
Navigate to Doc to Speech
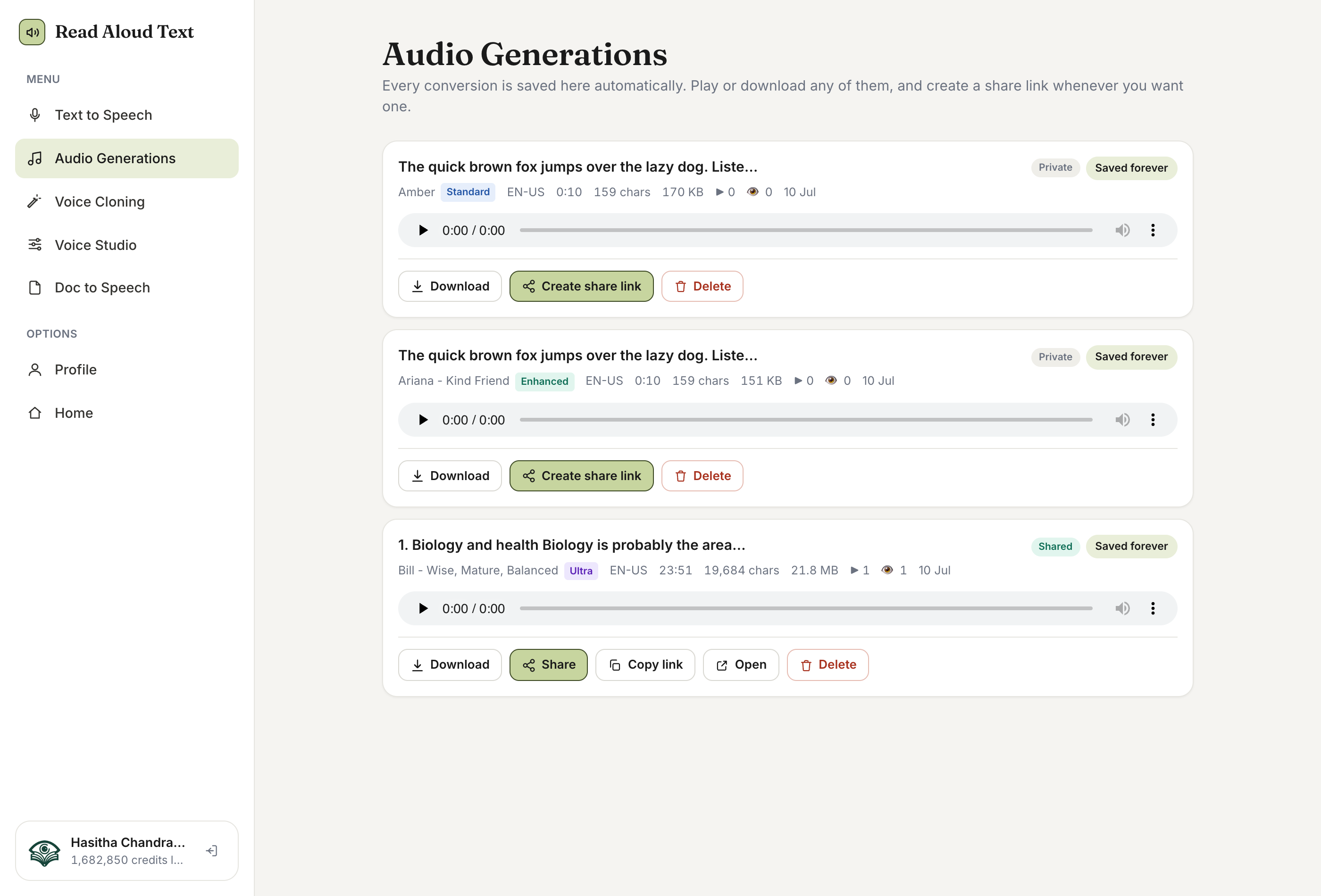(x=126, y=288)
